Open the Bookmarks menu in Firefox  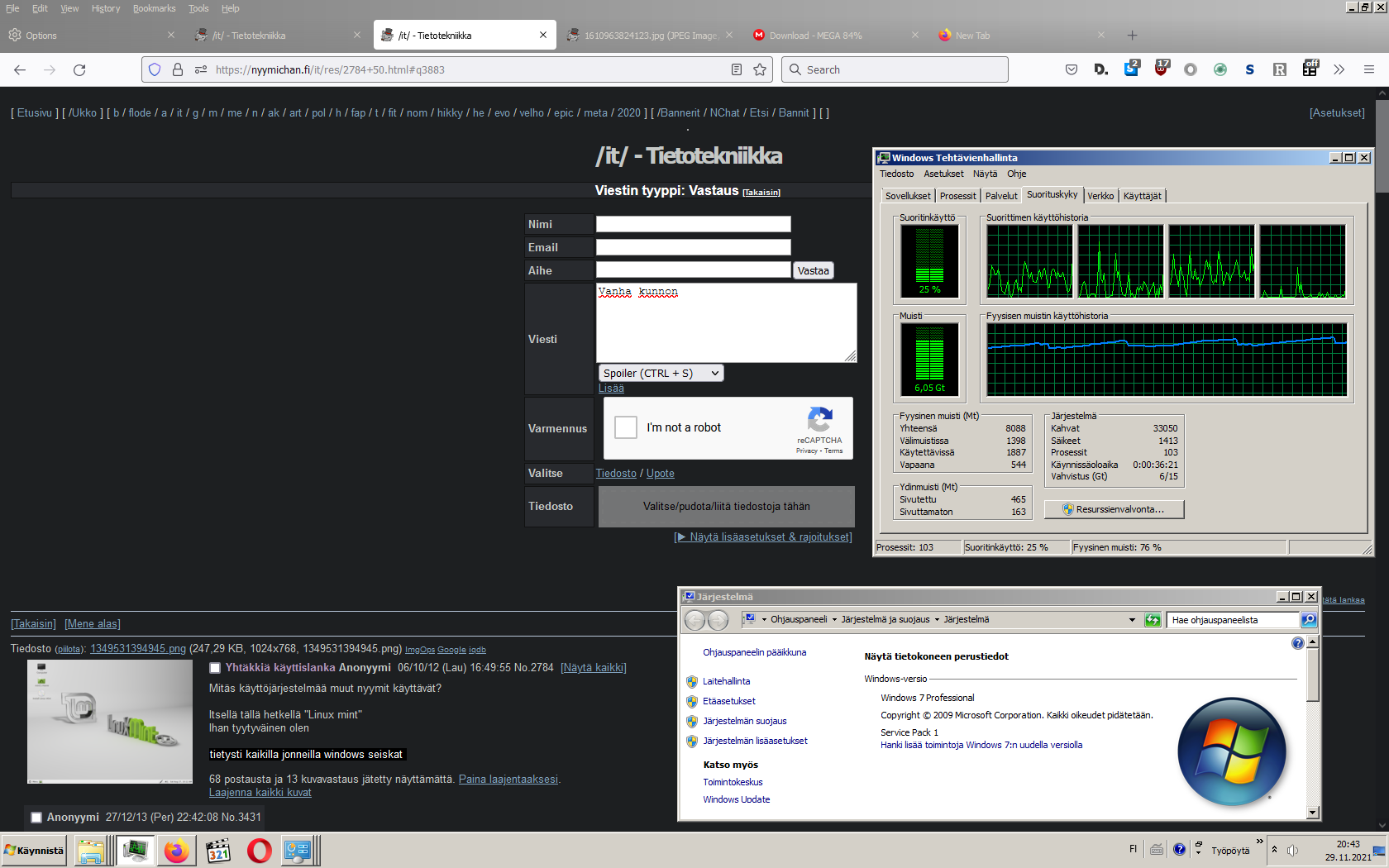coord(154,8)
